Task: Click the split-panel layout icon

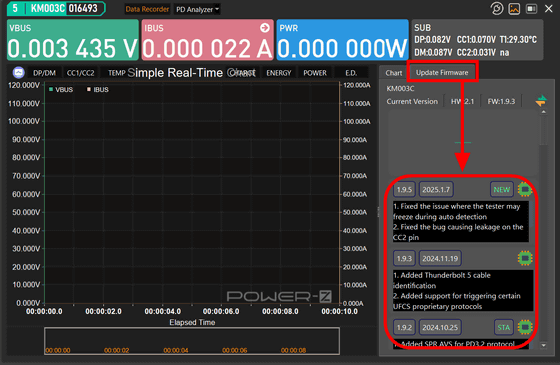Action: [531, 9]
